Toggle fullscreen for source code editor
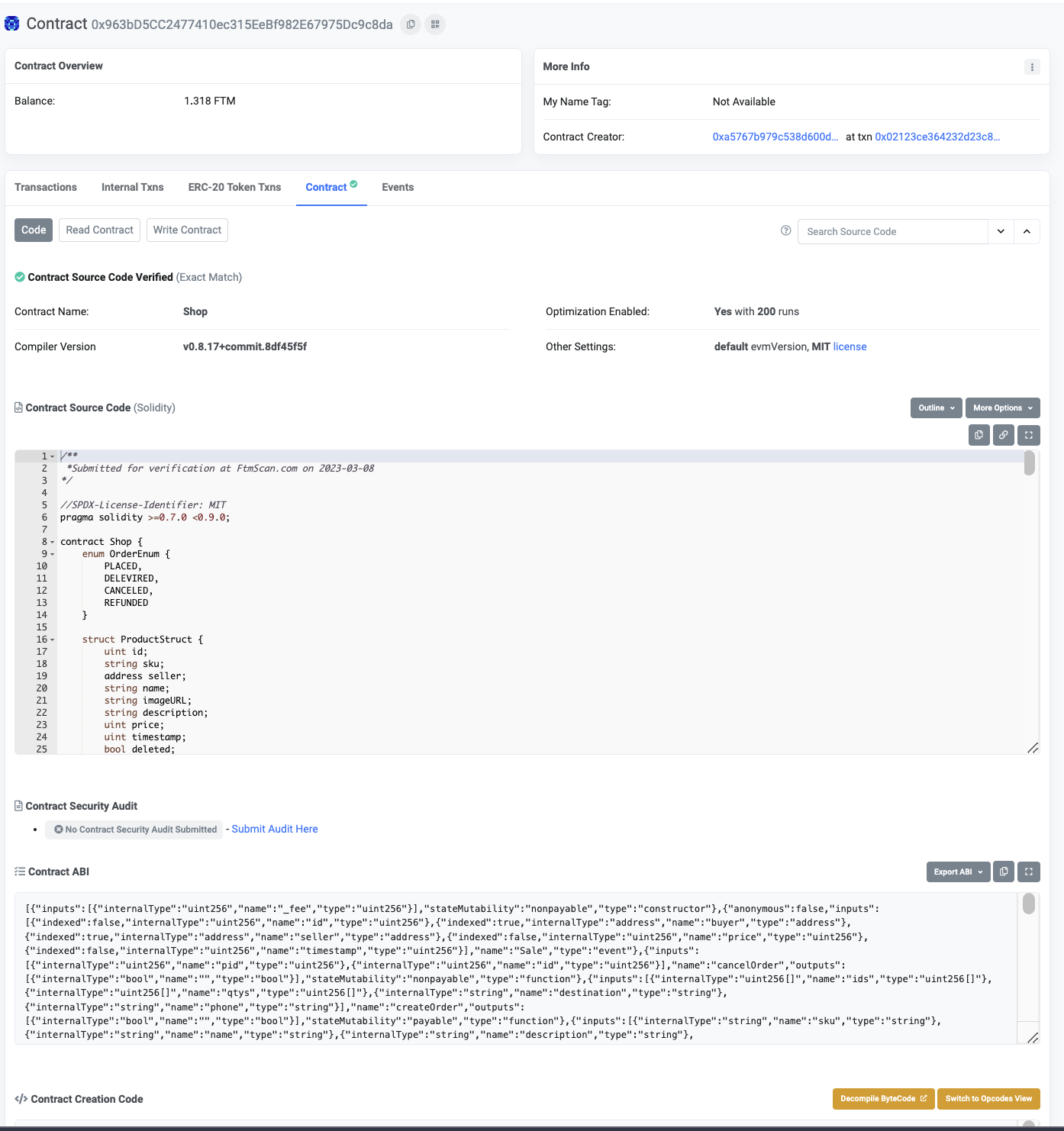The width and height of the screenshot is (1064, 1131). (x=1029, y=435)
